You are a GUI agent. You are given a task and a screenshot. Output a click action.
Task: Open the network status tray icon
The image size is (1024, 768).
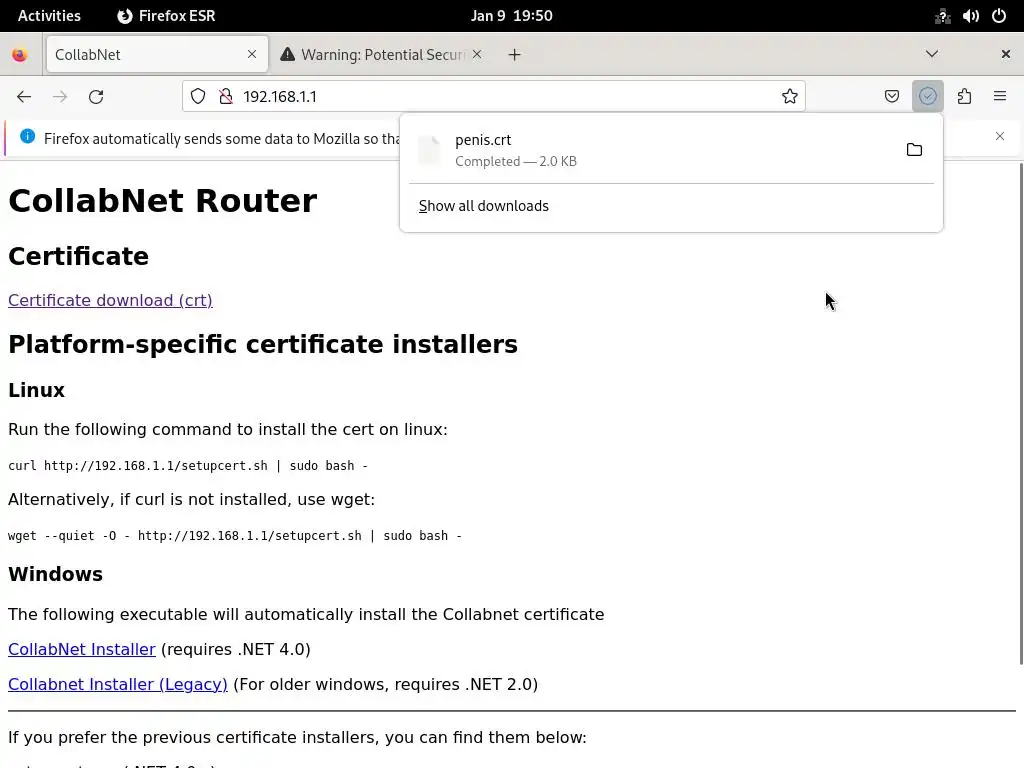click(942, 16)
